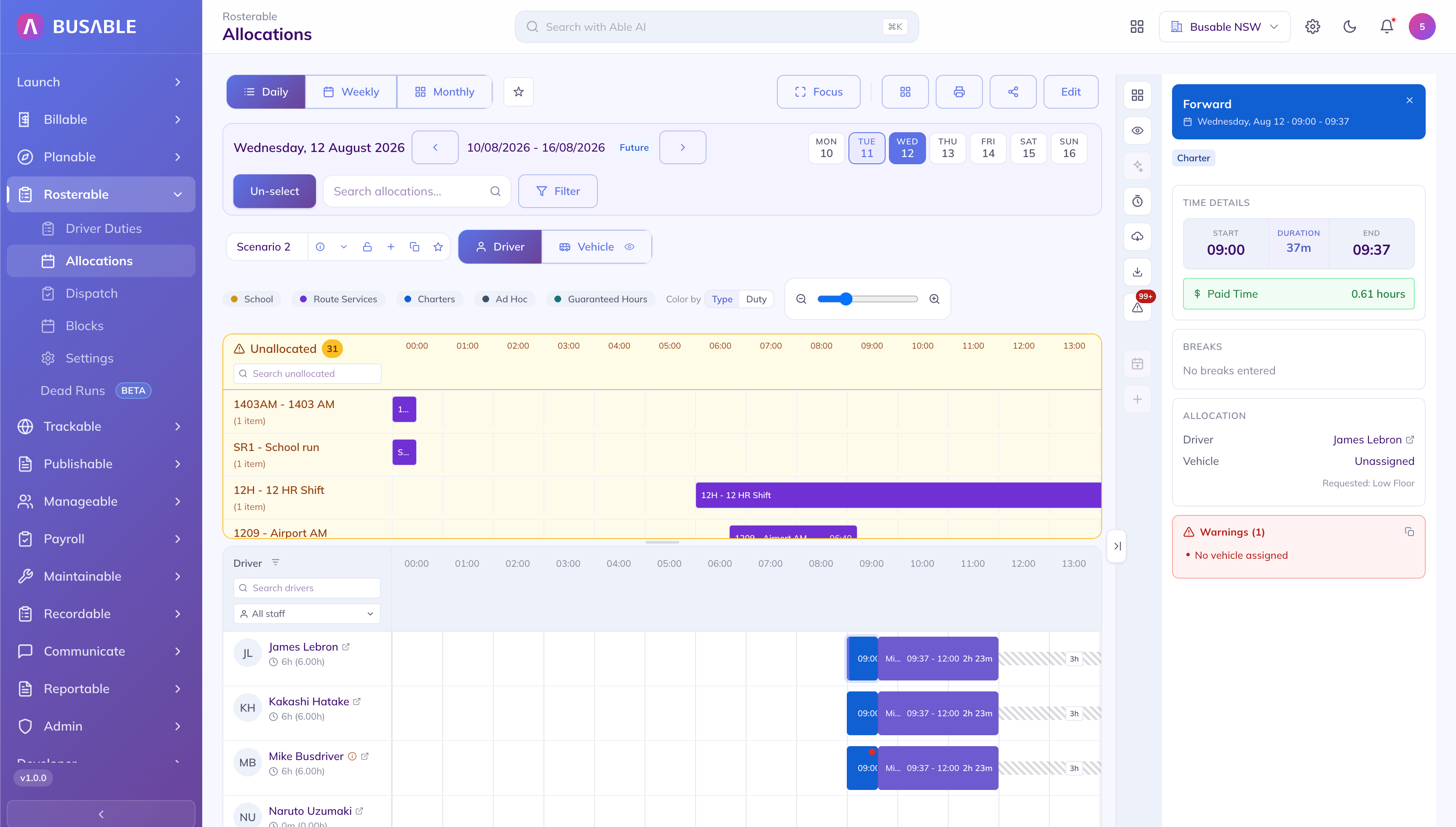Switch to Monthly tab
1456x827 pixels.
pos(444,91)
